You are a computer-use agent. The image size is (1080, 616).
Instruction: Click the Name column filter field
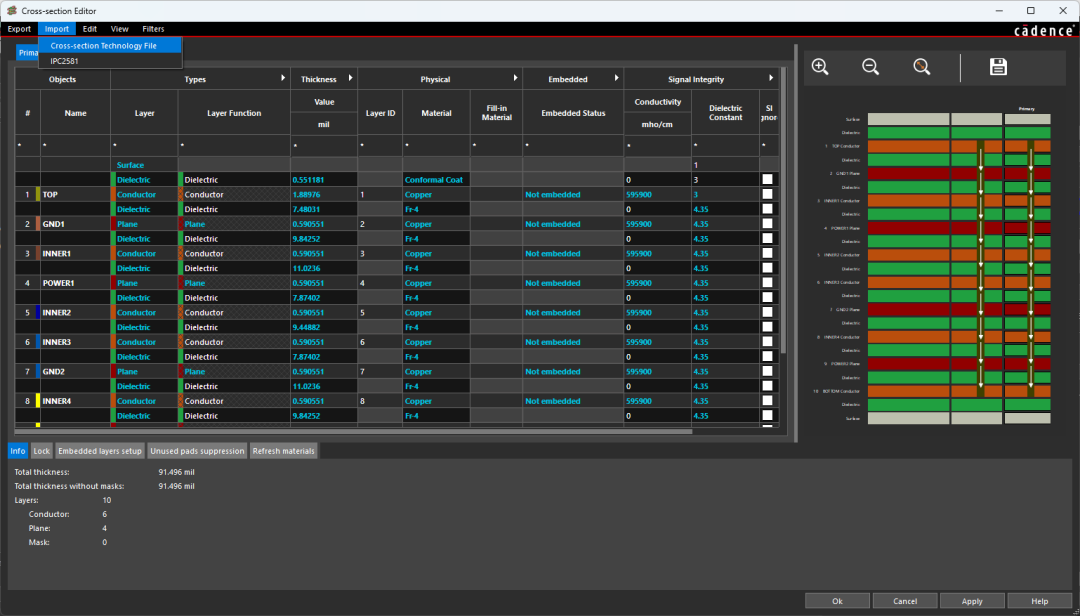[75, 146]
